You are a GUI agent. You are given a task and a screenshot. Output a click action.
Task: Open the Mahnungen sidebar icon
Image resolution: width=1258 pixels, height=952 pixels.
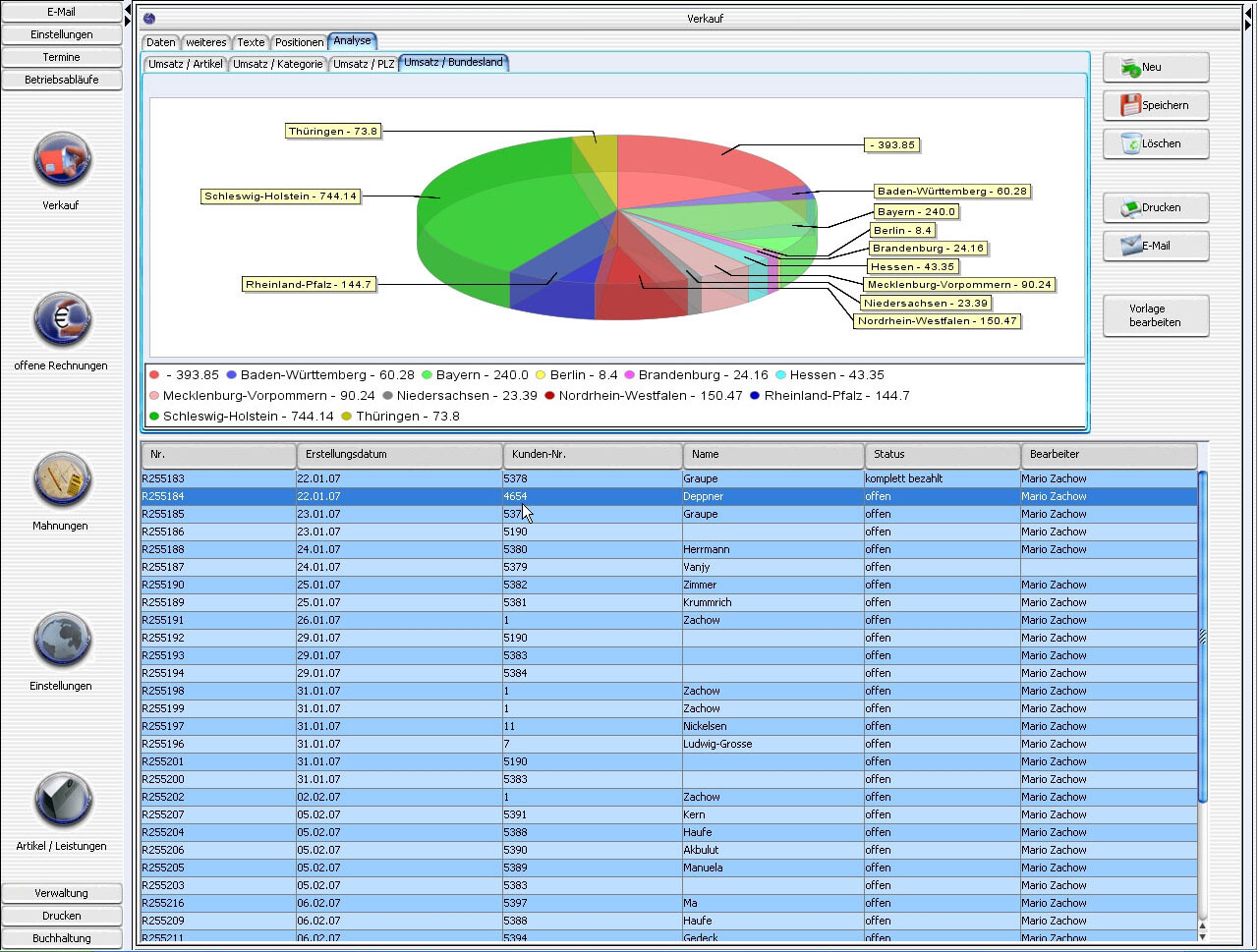coord(62,480)
